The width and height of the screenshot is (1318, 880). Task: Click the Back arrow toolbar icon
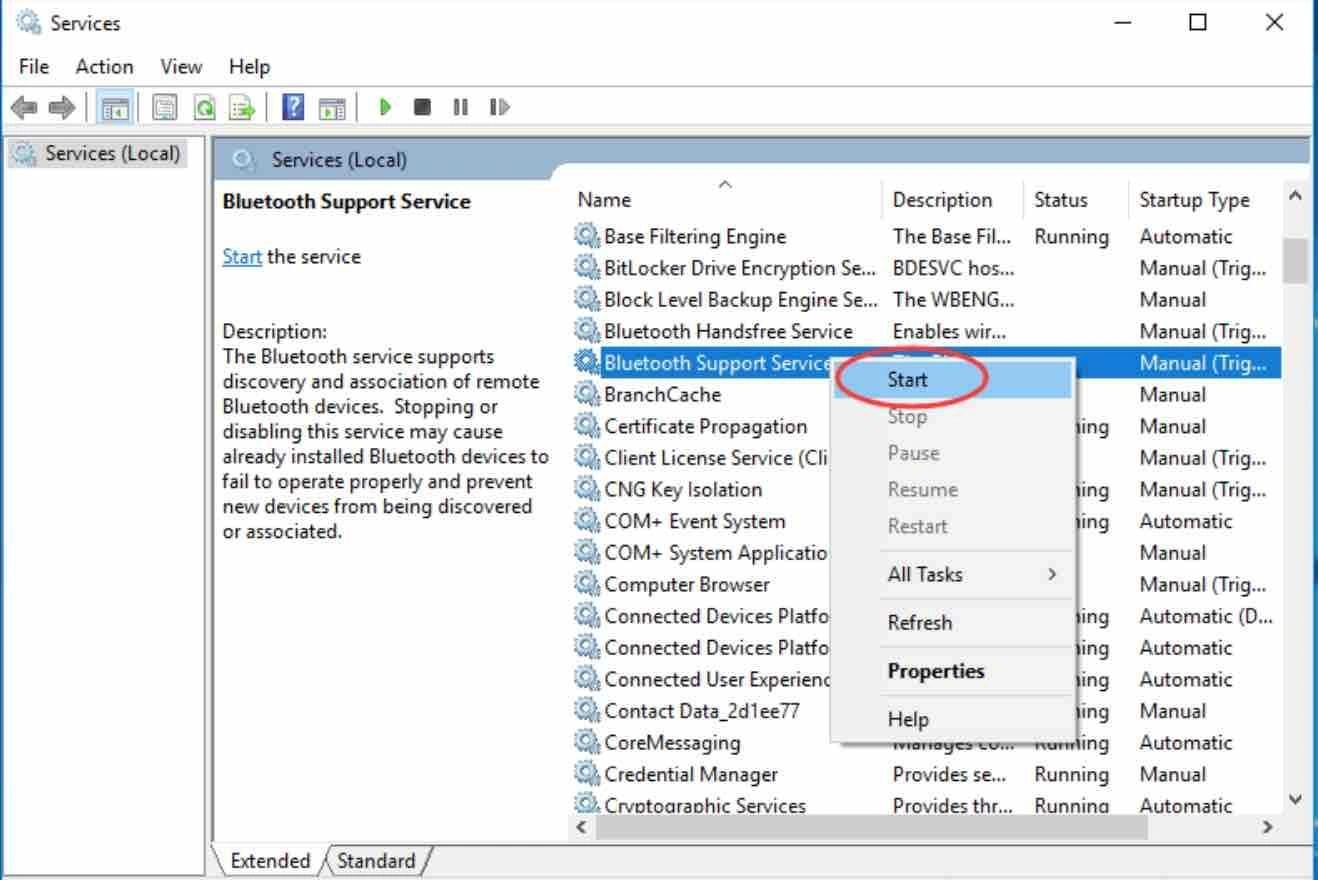(24, 107)
